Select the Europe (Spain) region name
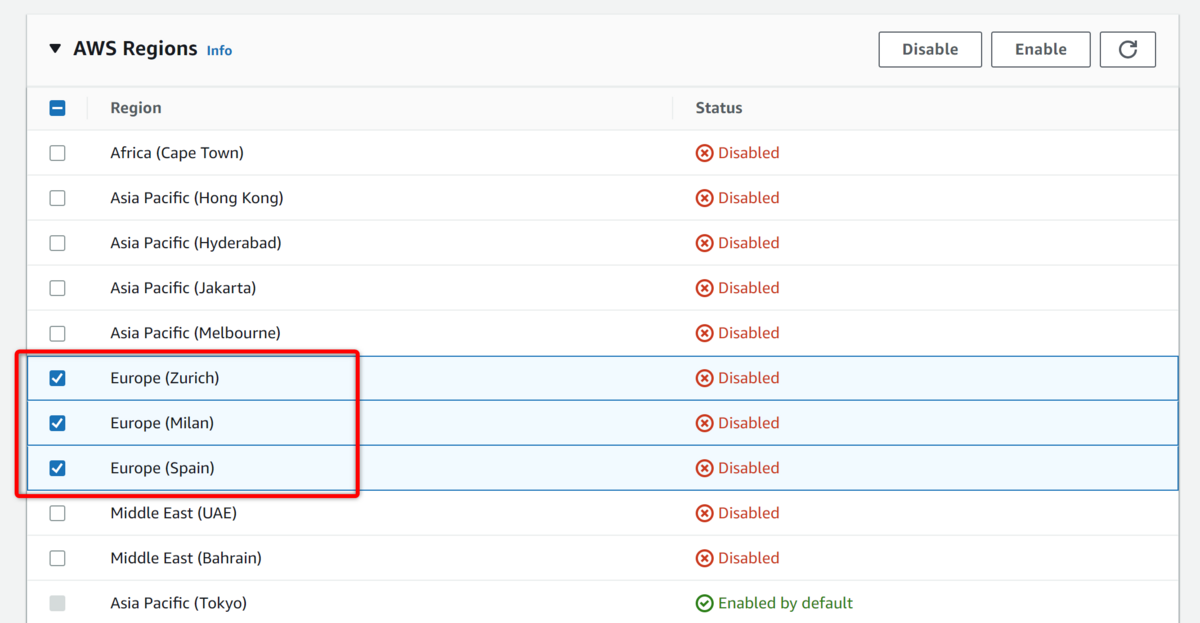Screen dimensions: 1200x623 point(162,468)
